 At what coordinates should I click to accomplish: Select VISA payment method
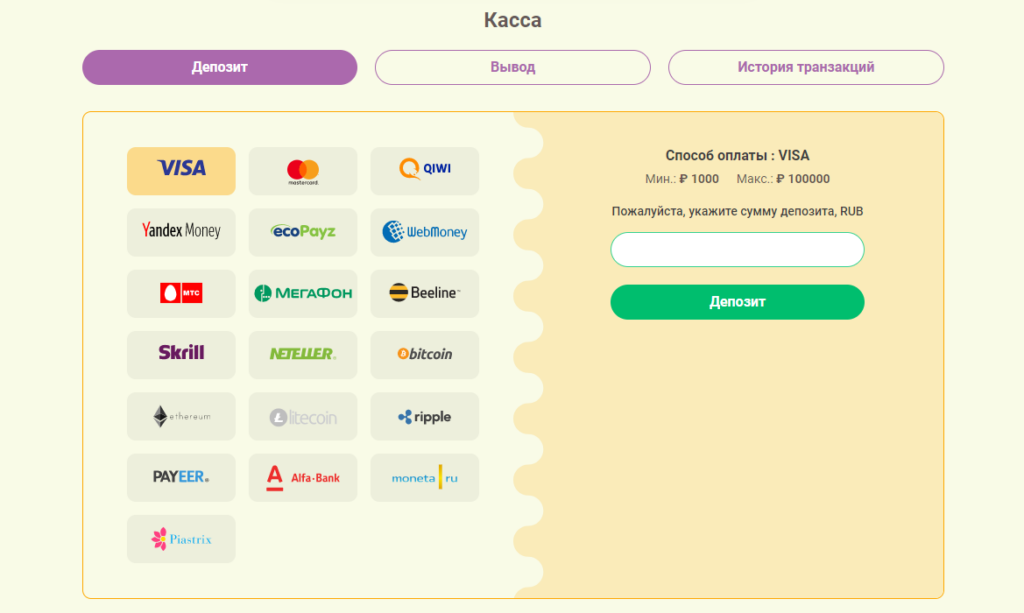click(x=181, y=170)
